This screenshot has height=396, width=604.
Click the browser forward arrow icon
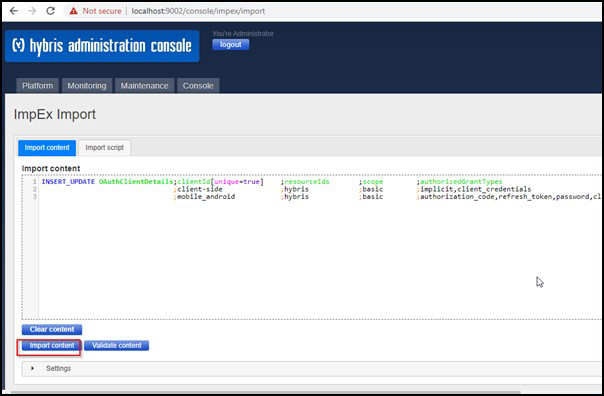(x=32, y=11)
